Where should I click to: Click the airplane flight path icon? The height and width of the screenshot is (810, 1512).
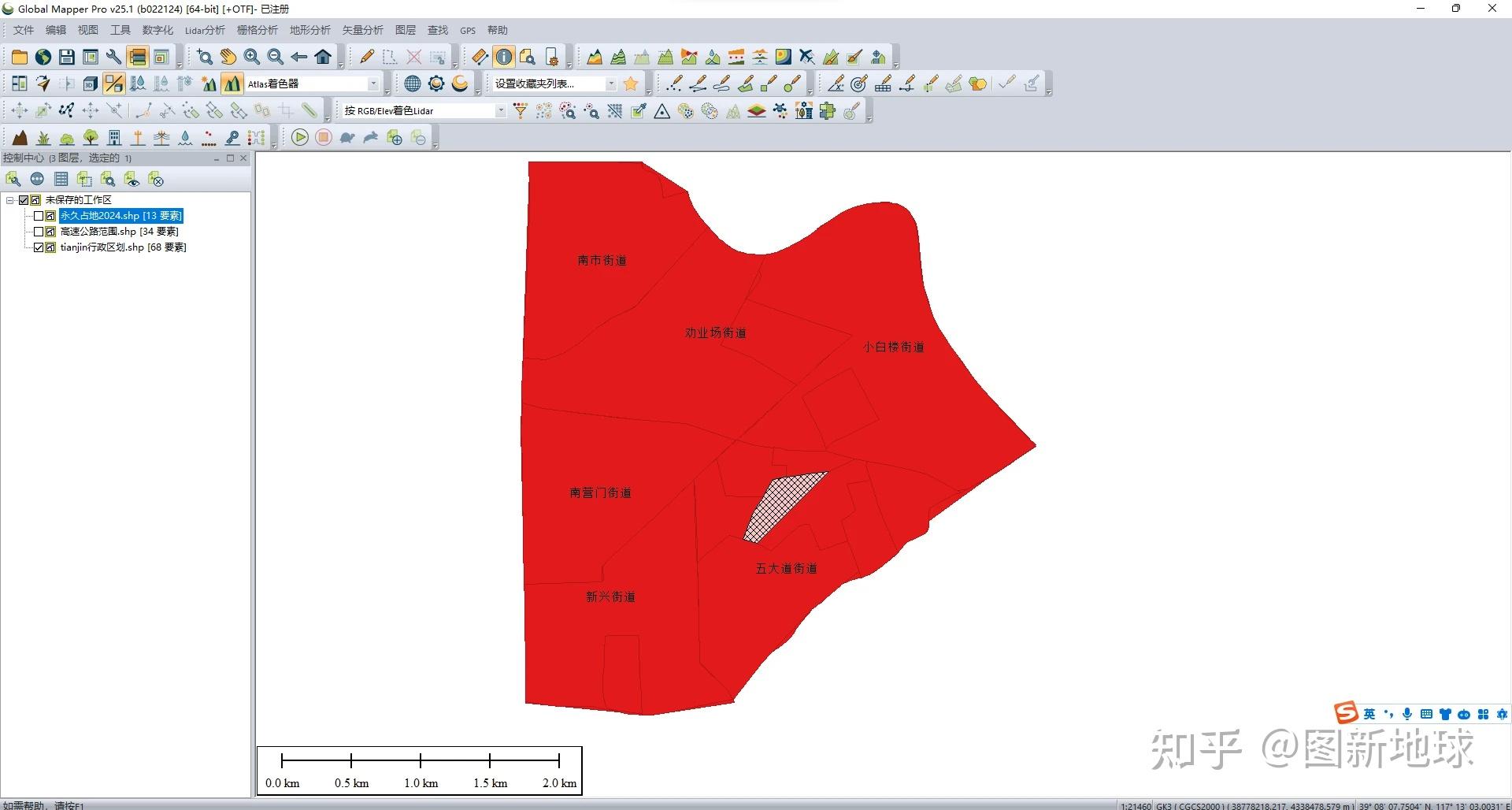pos(807,57)
